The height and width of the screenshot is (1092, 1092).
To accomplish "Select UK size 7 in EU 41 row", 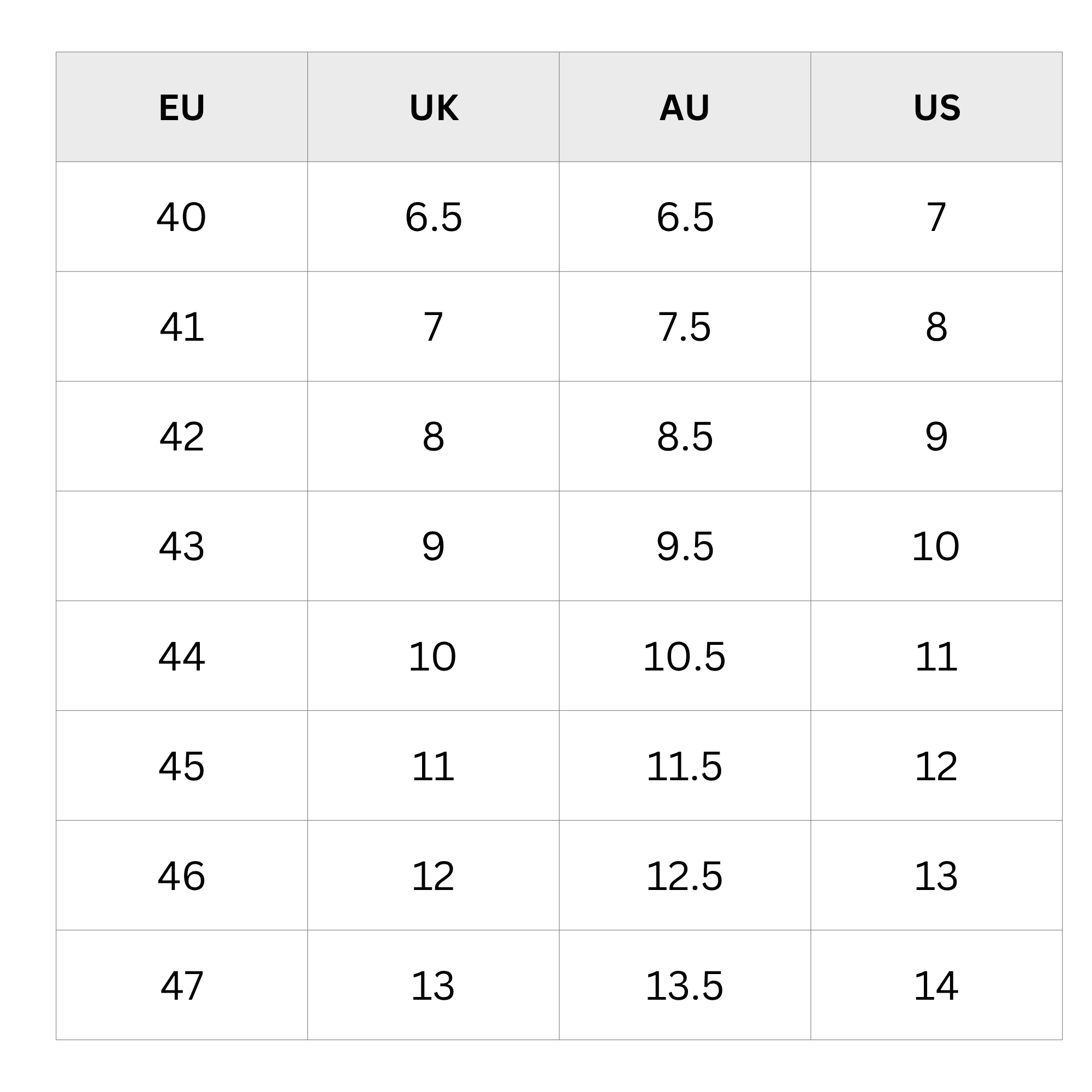I will 434,327.
